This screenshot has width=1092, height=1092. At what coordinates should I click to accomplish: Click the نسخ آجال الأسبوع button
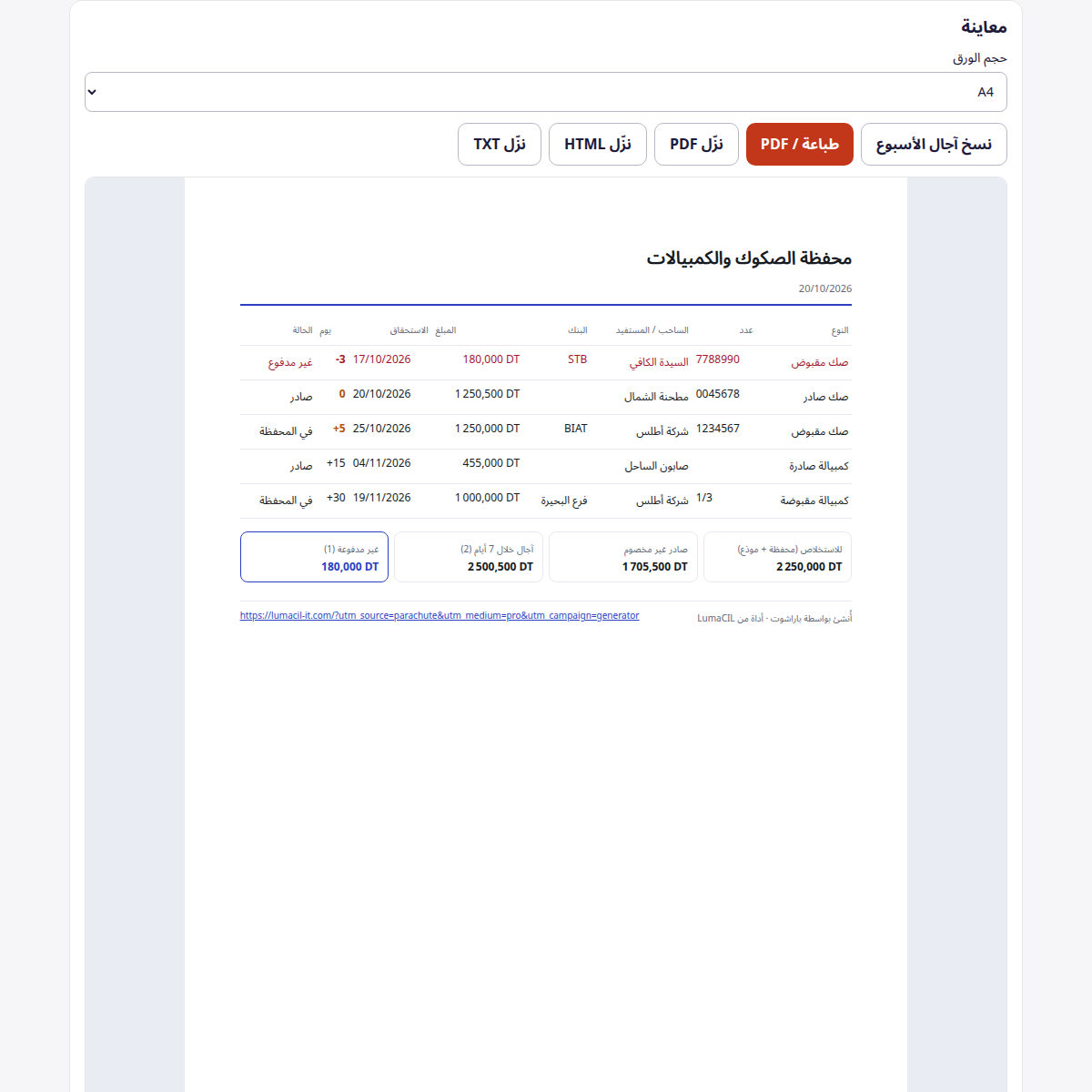pos(934,145)
